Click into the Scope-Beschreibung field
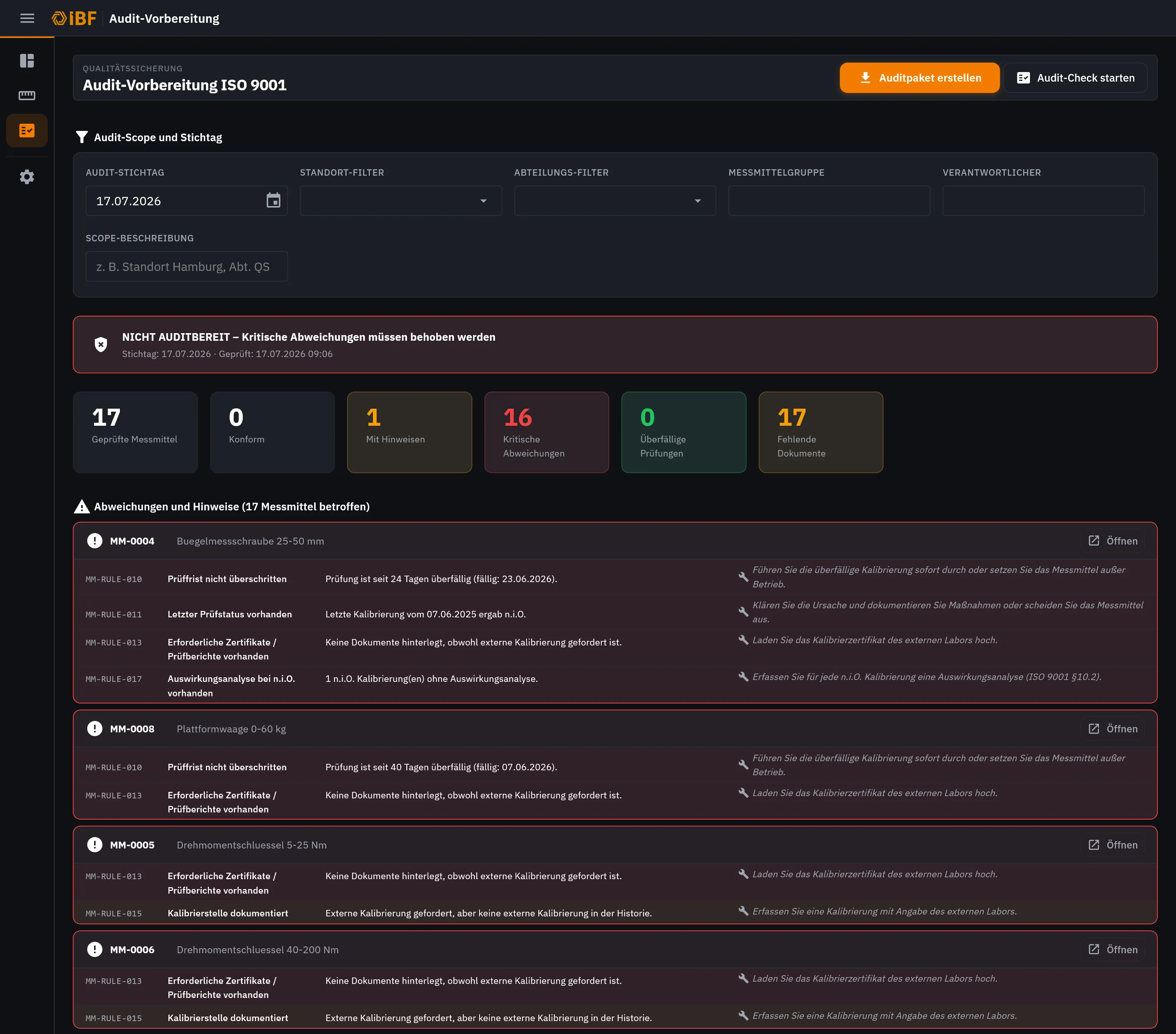 tap(186, 266)
